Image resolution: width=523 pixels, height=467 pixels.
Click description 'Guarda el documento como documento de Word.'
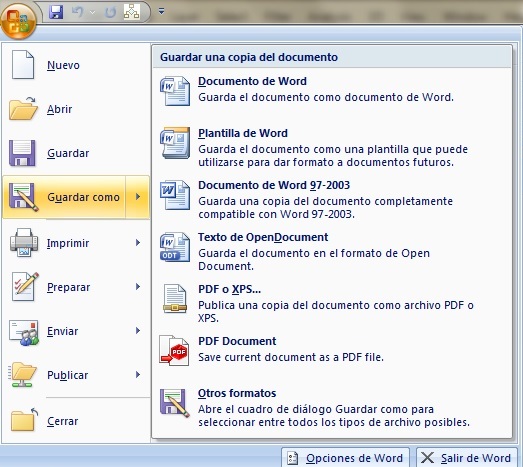coord(326,97)
